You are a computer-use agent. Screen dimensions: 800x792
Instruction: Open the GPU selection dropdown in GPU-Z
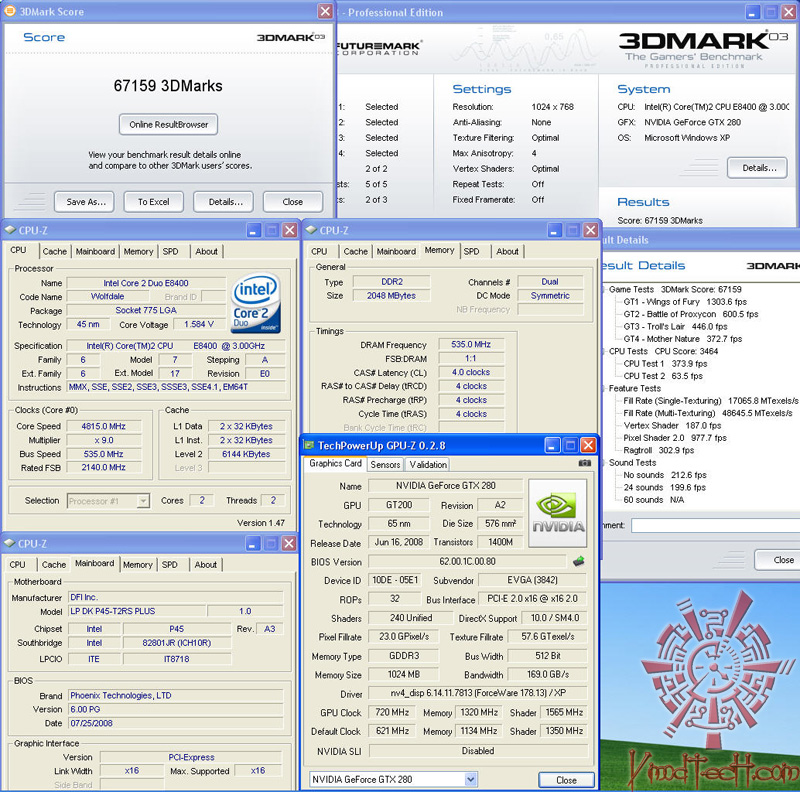coord(470,779)
